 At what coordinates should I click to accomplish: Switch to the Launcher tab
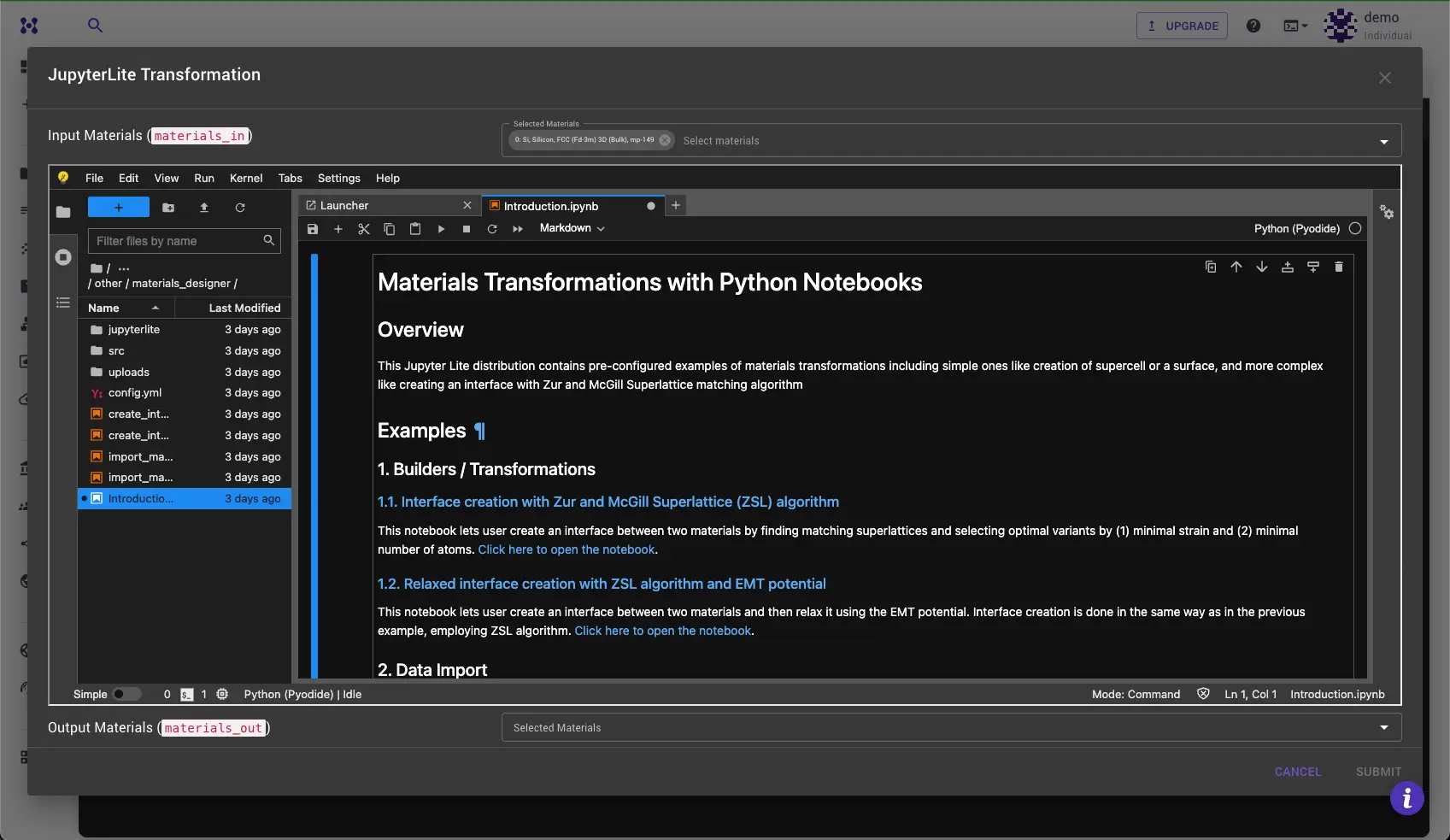[345, 205]
